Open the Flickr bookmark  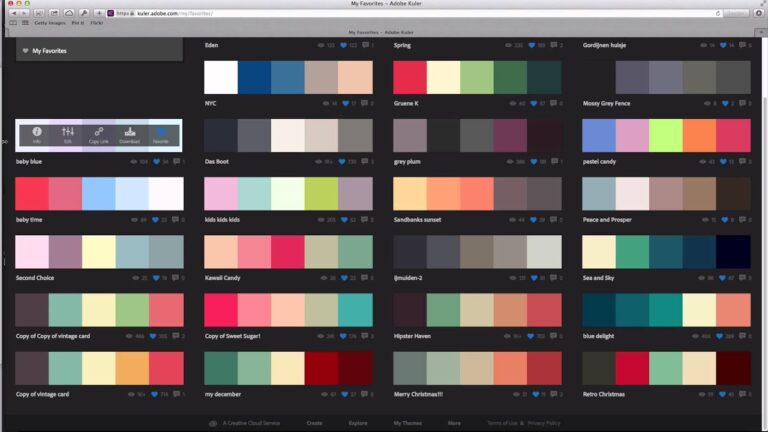pos(96,23)
